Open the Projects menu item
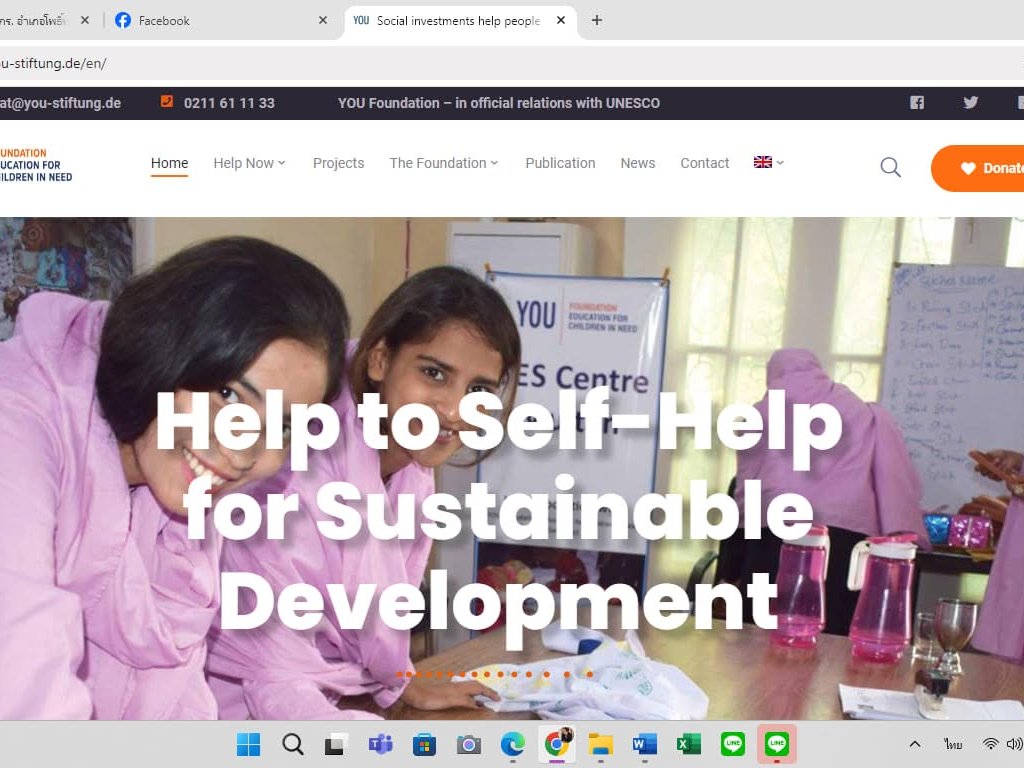 click(338, 163)
